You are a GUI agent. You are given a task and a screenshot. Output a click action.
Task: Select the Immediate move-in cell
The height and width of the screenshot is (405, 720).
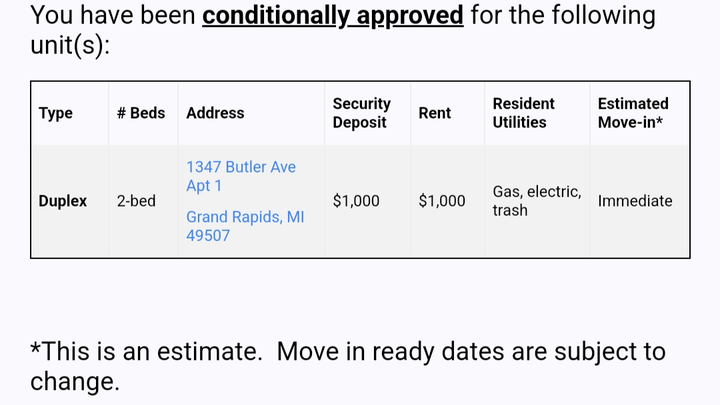pos(635,201)
